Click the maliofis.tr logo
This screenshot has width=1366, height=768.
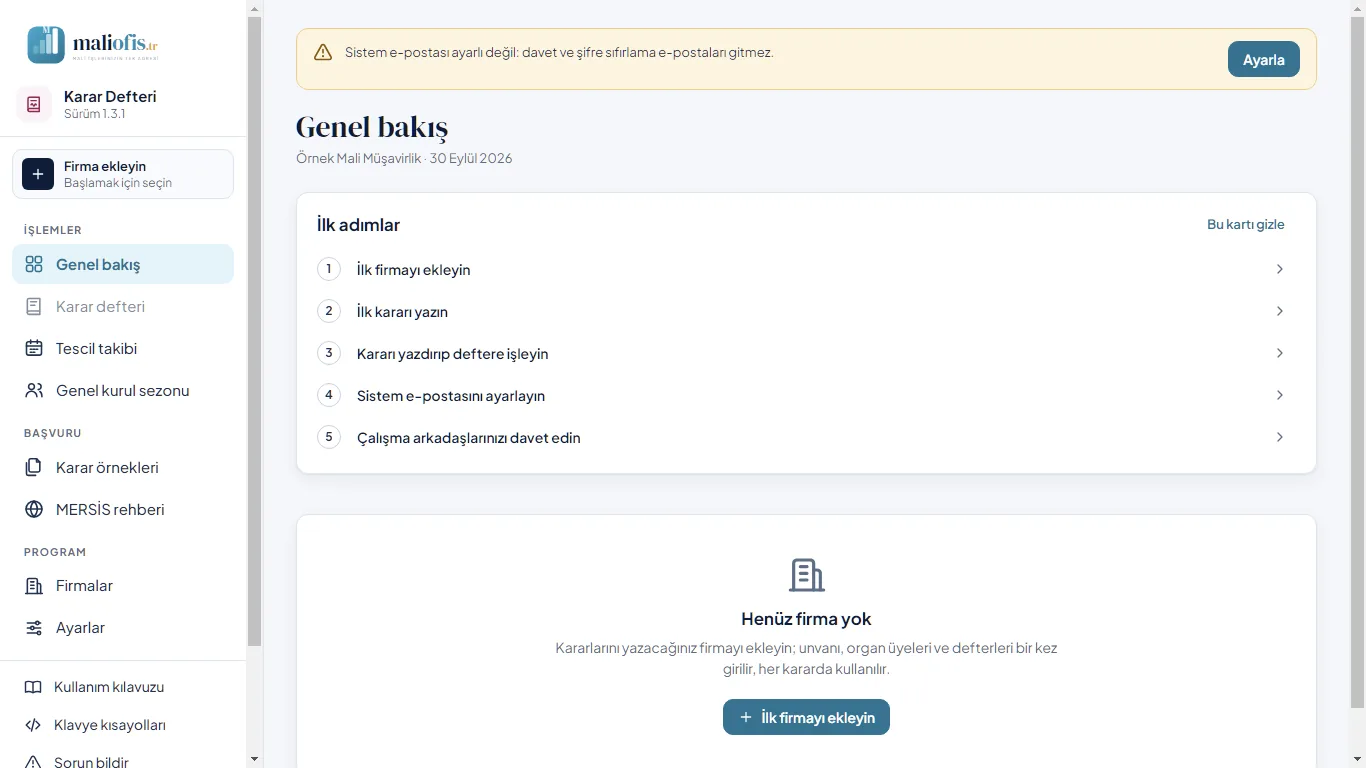[x=93, y=44]
